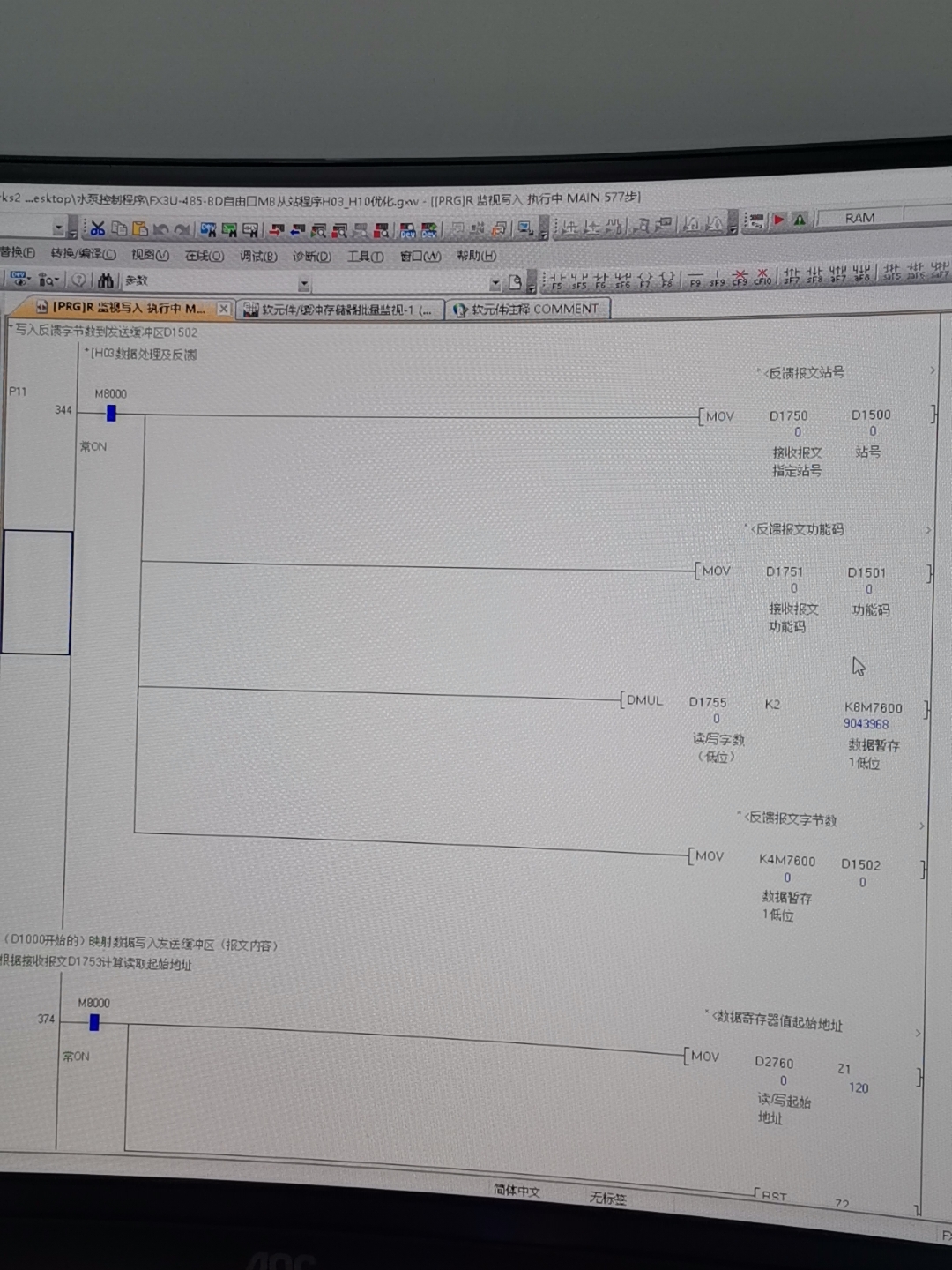The image size is (952, 1270).
Task: Insert application instruction with F8 icon
Action: (666, 279)
